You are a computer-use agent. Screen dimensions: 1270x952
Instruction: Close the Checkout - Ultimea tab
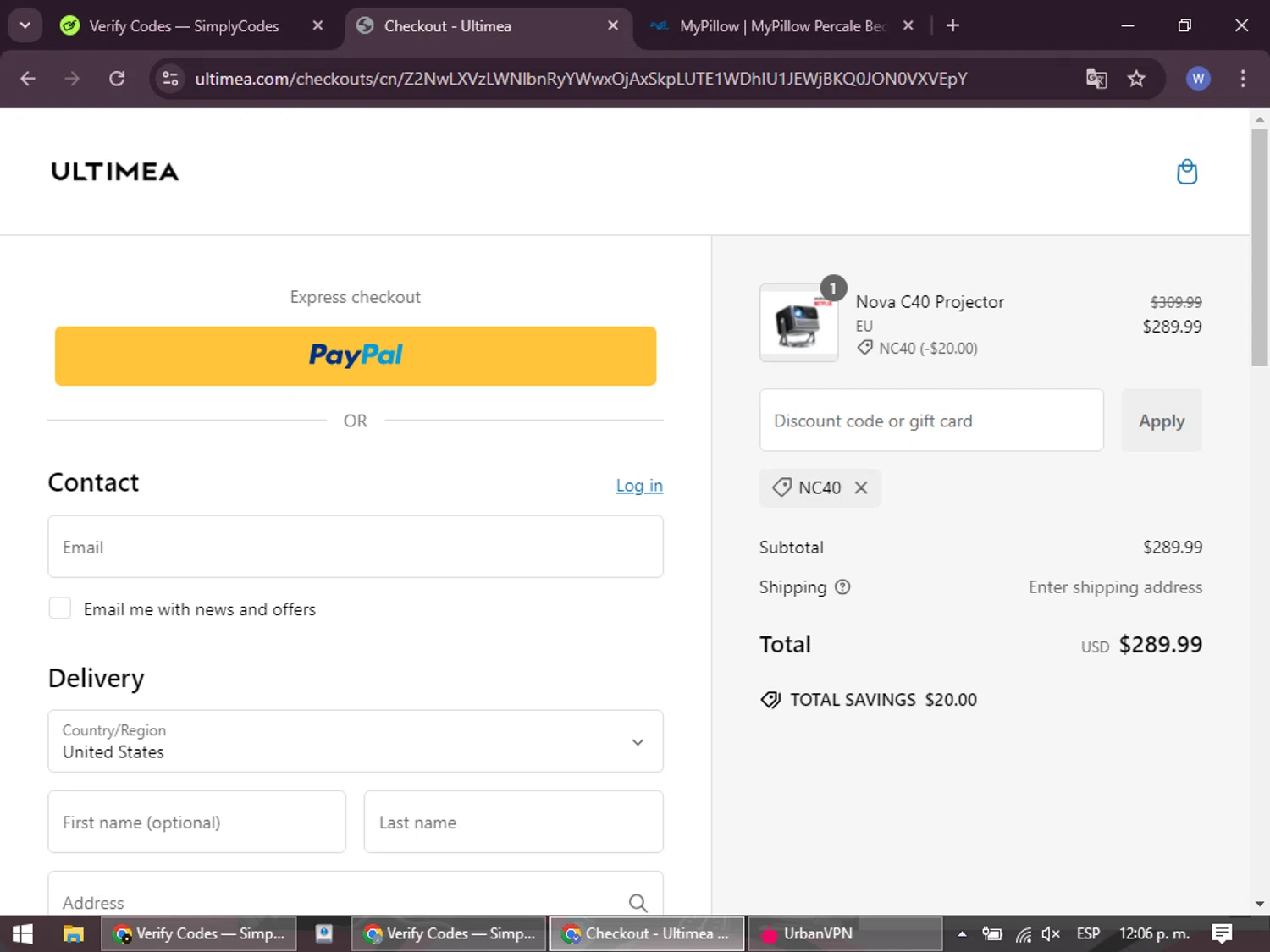click(613, 25)
